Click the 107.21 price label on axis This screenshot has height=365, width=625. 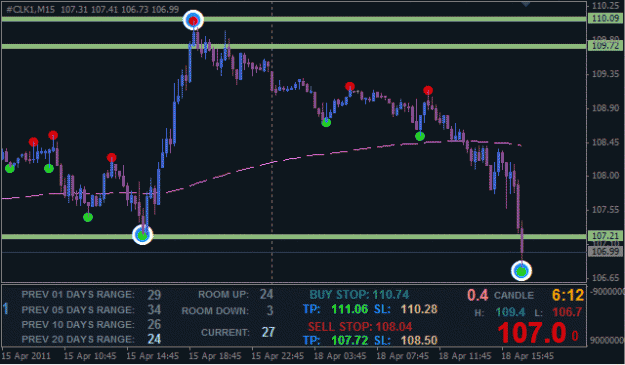(x=605, y=236)
